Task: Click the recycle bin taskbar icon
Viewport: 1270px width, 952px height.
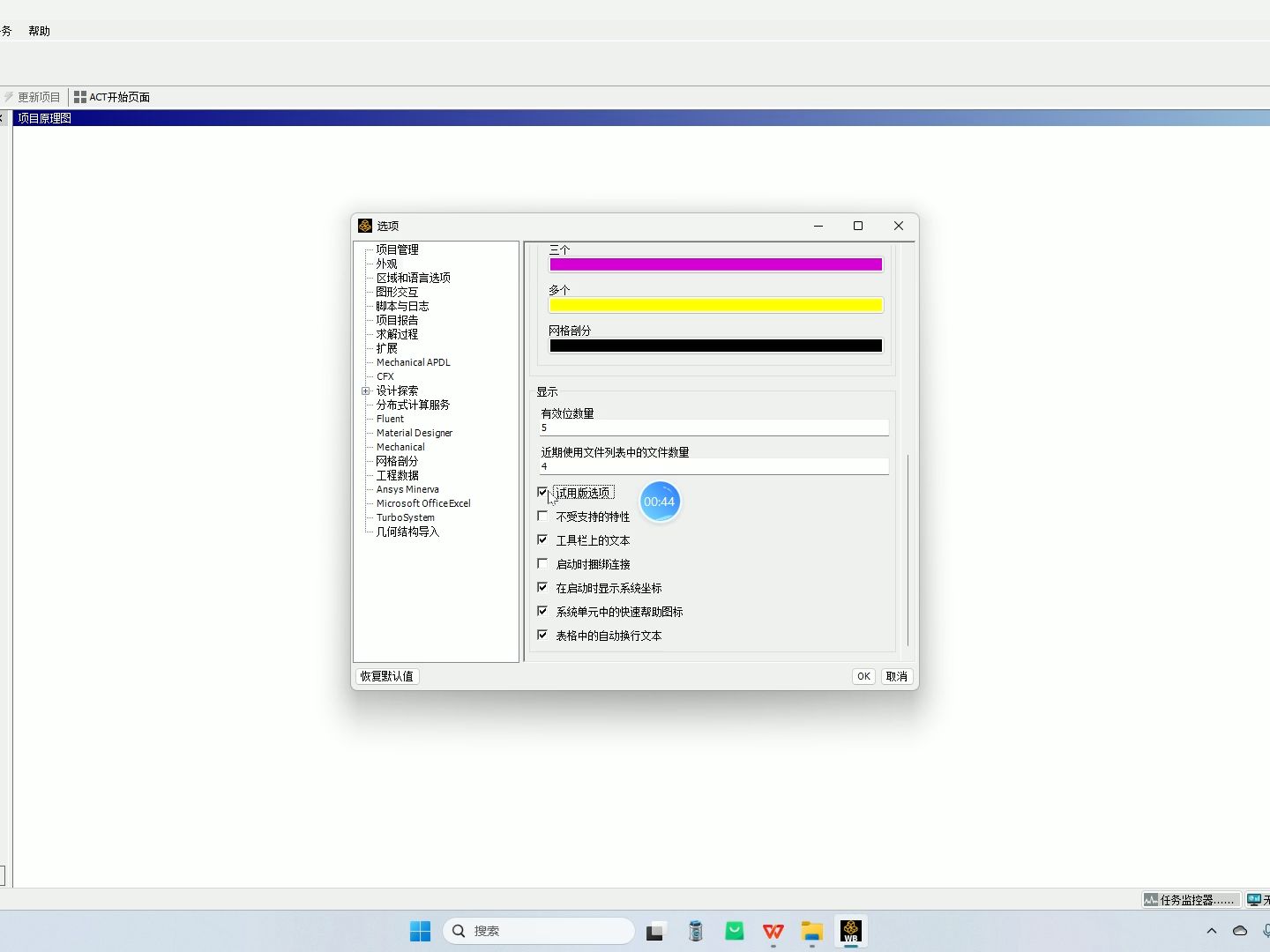Action: [x=695, y=931]
